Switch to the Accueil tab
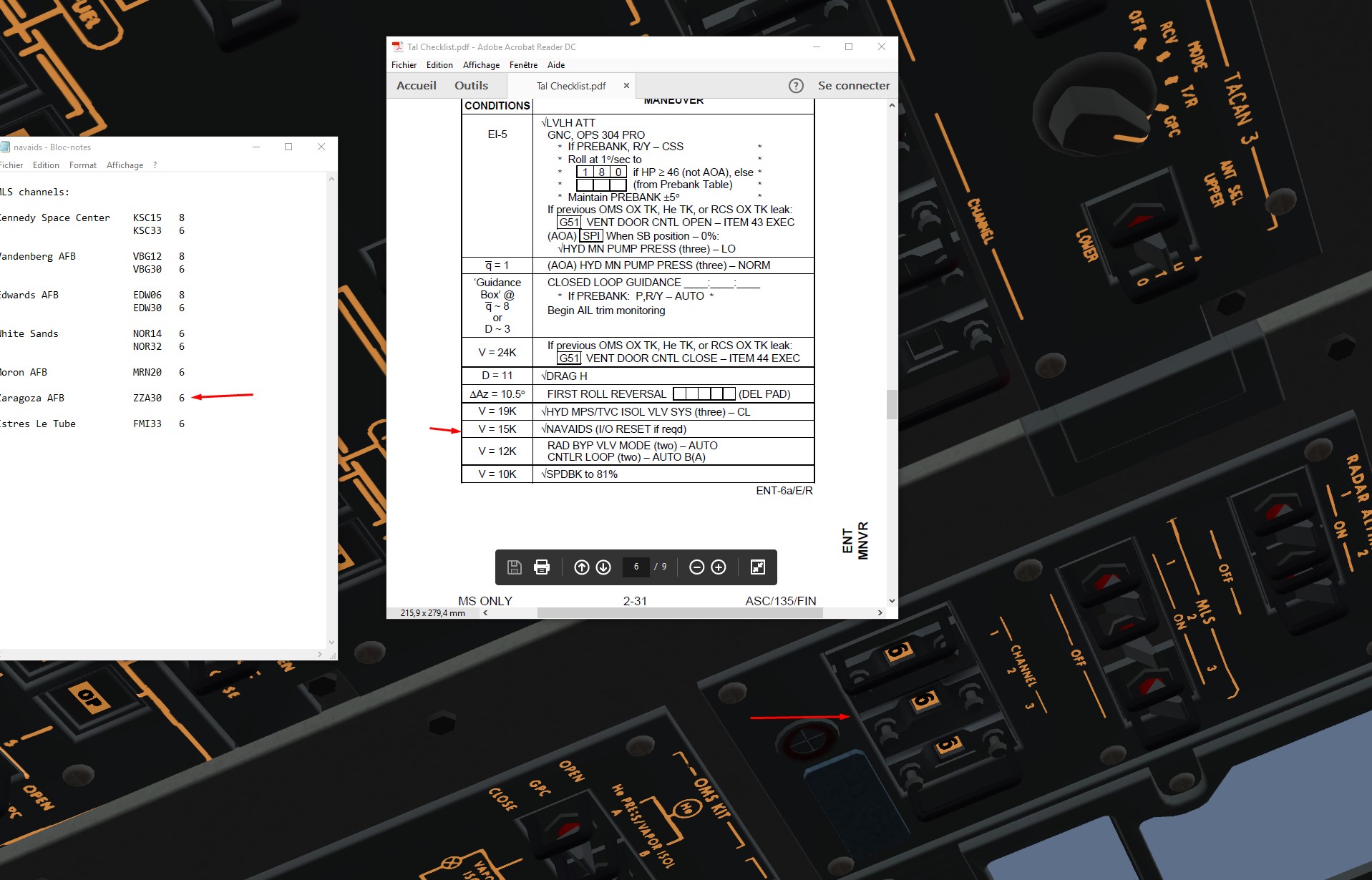This screenshot has height=880, width=1372. coord(416,86)
